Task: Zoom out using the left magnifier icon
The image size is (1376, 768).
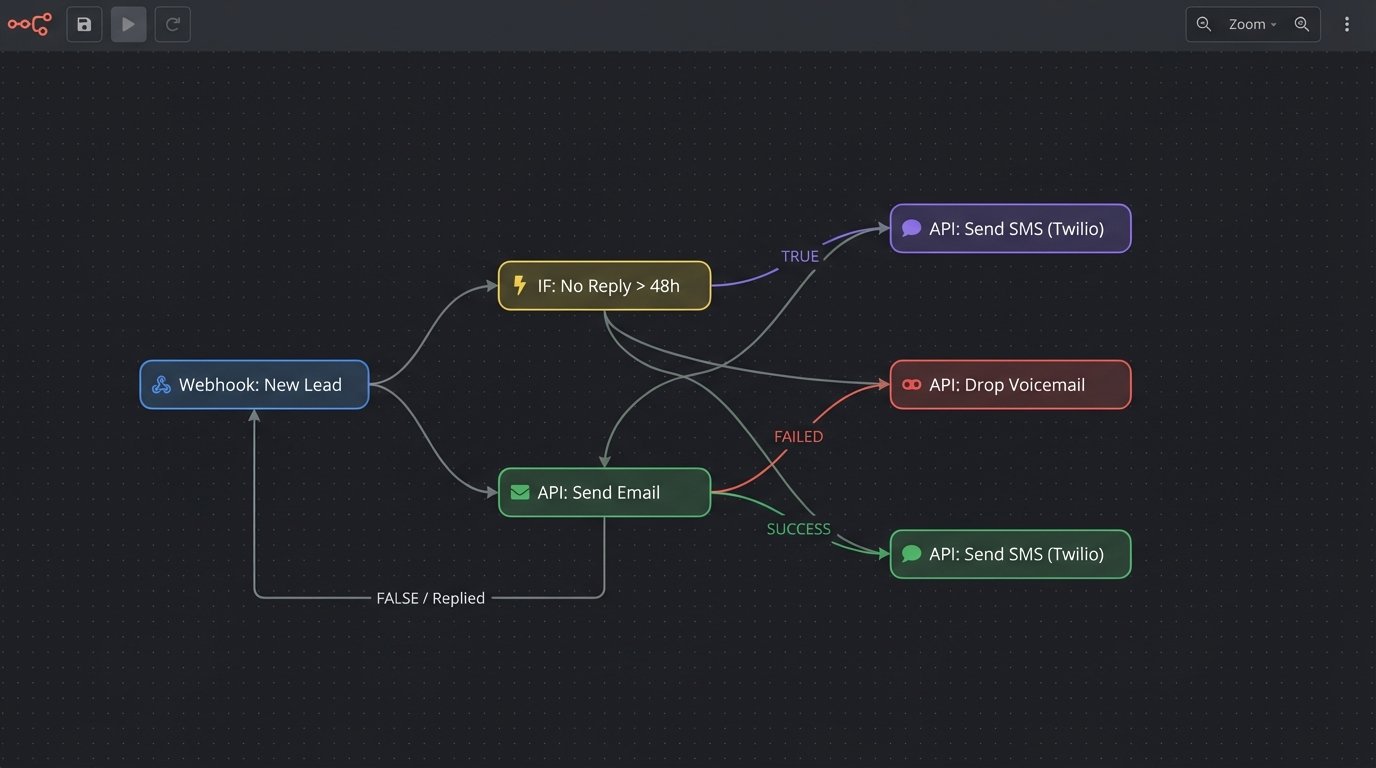Action: [1202, 23]
